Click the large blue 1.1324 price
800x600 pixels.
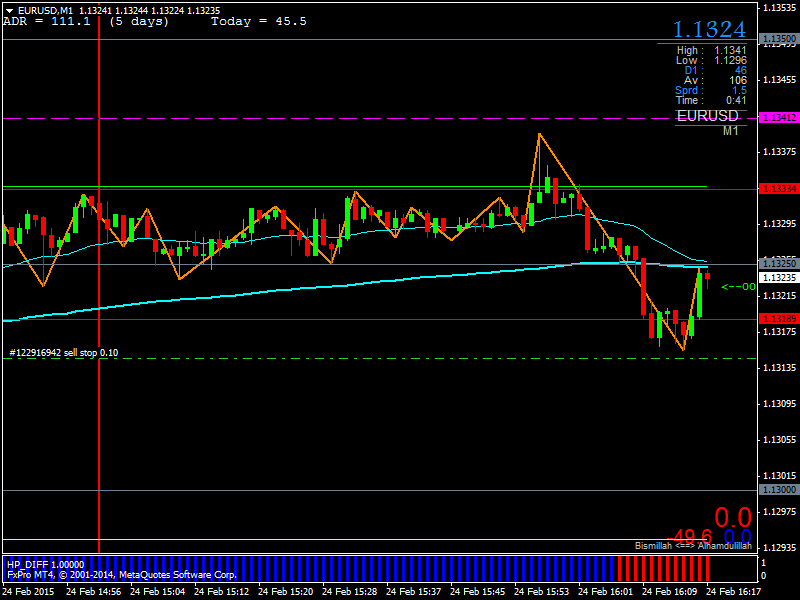pyautogui.click(x=709, y=30)
